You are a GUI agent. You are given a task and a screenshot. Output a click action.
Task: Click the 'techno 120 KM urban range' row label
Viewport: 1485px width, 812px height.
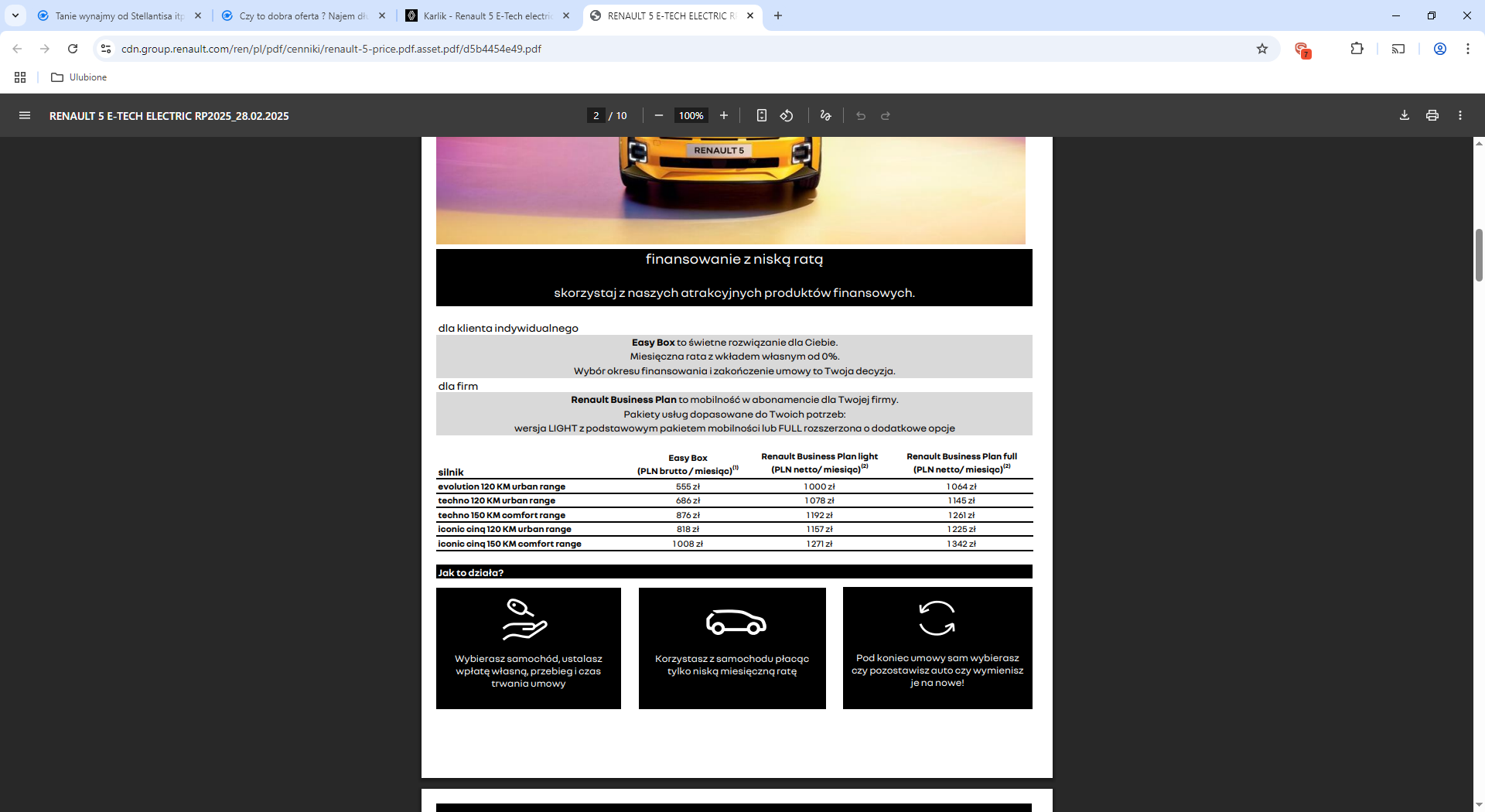tap(497, 500)
